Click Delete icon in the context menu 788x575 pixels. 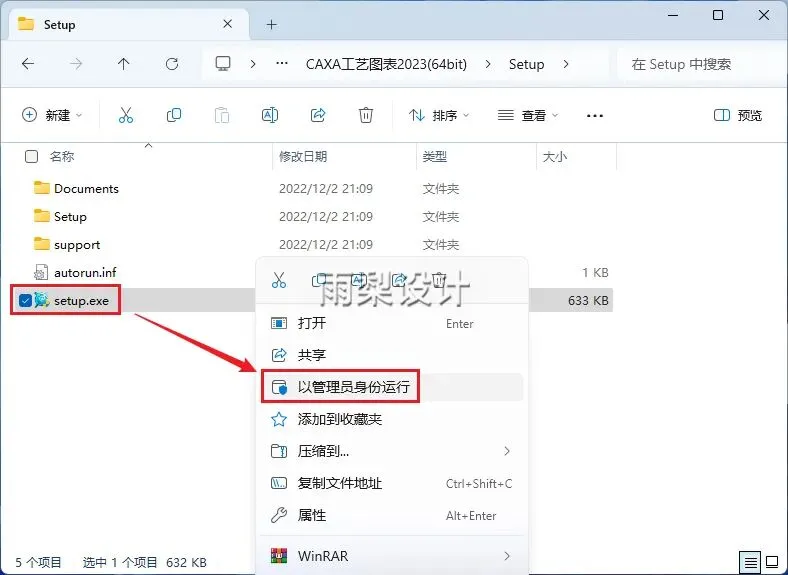click(x=439, y=280)
